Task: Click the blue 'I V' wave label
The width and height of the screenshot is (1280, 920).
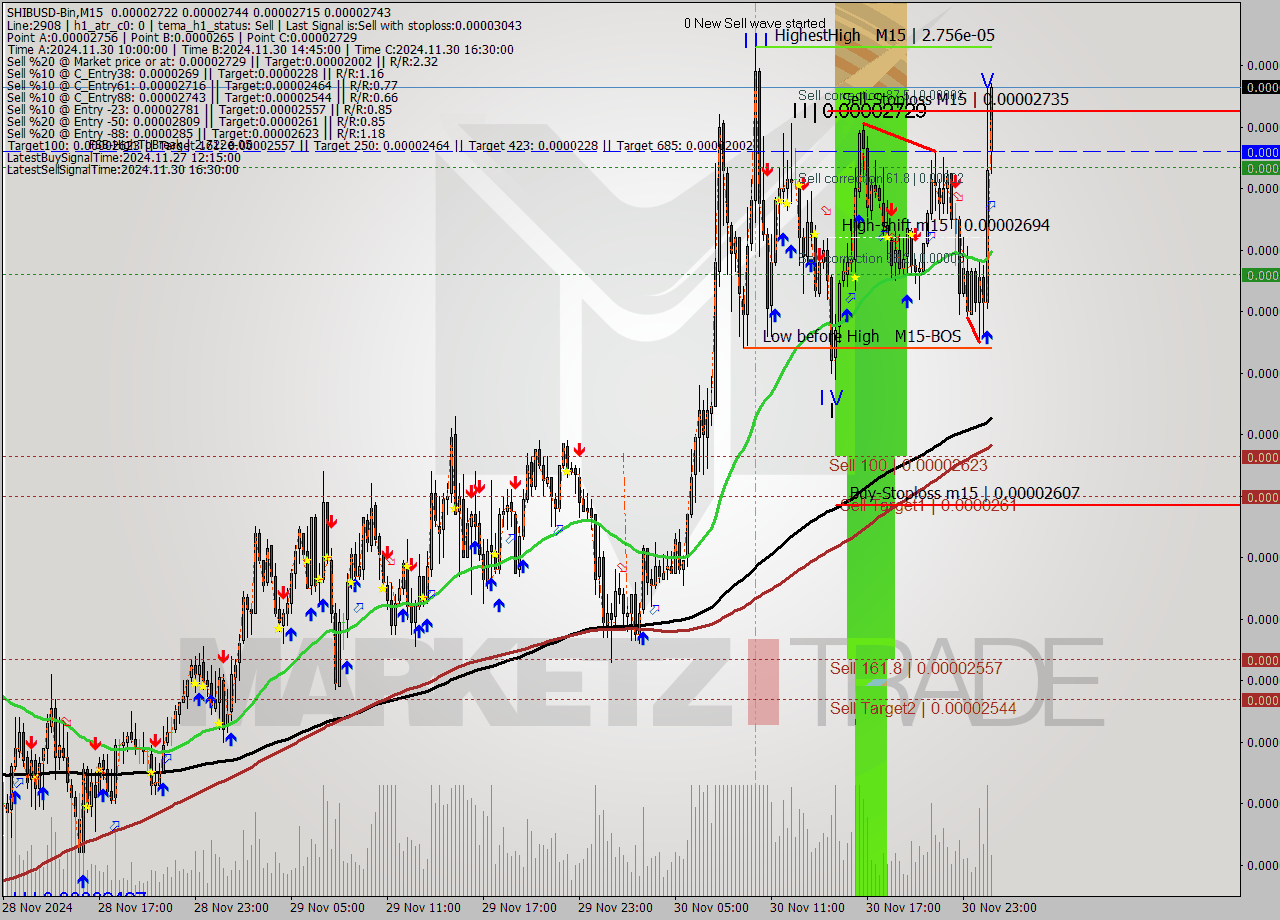Action: pyautogui.click(x=831, y=397)
